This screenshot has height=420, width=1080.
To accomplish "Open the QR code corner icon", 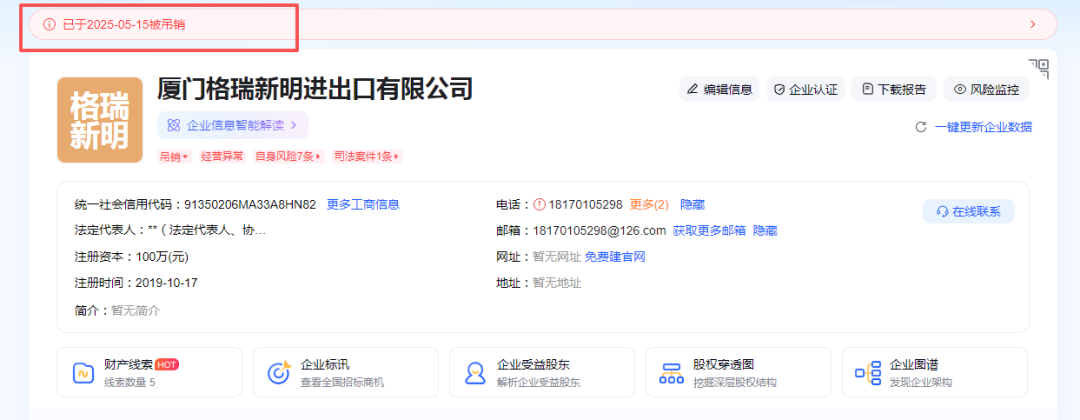I will 1039,68.
